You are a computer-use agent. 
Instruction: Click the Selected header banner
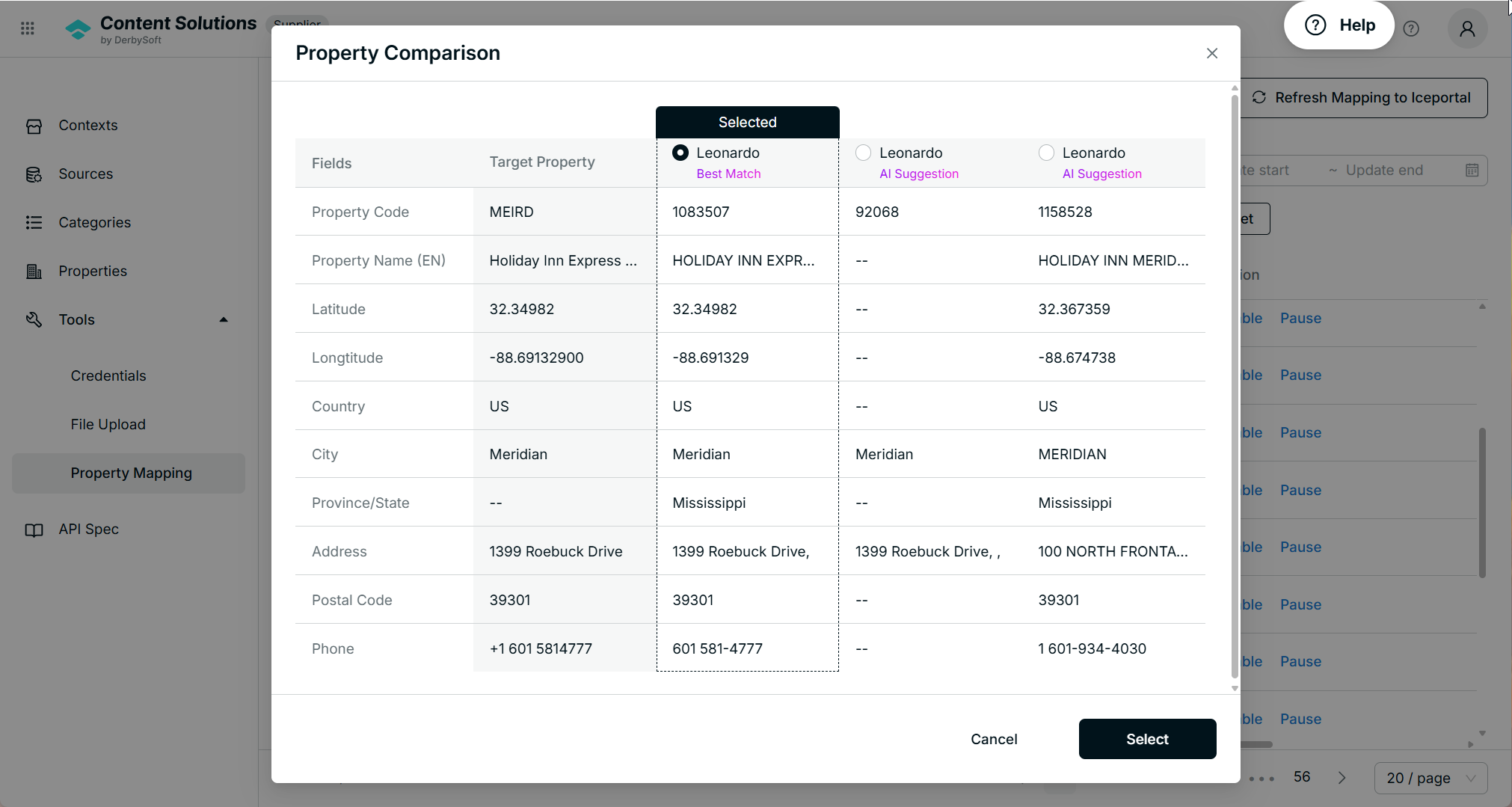coord(747,123)
